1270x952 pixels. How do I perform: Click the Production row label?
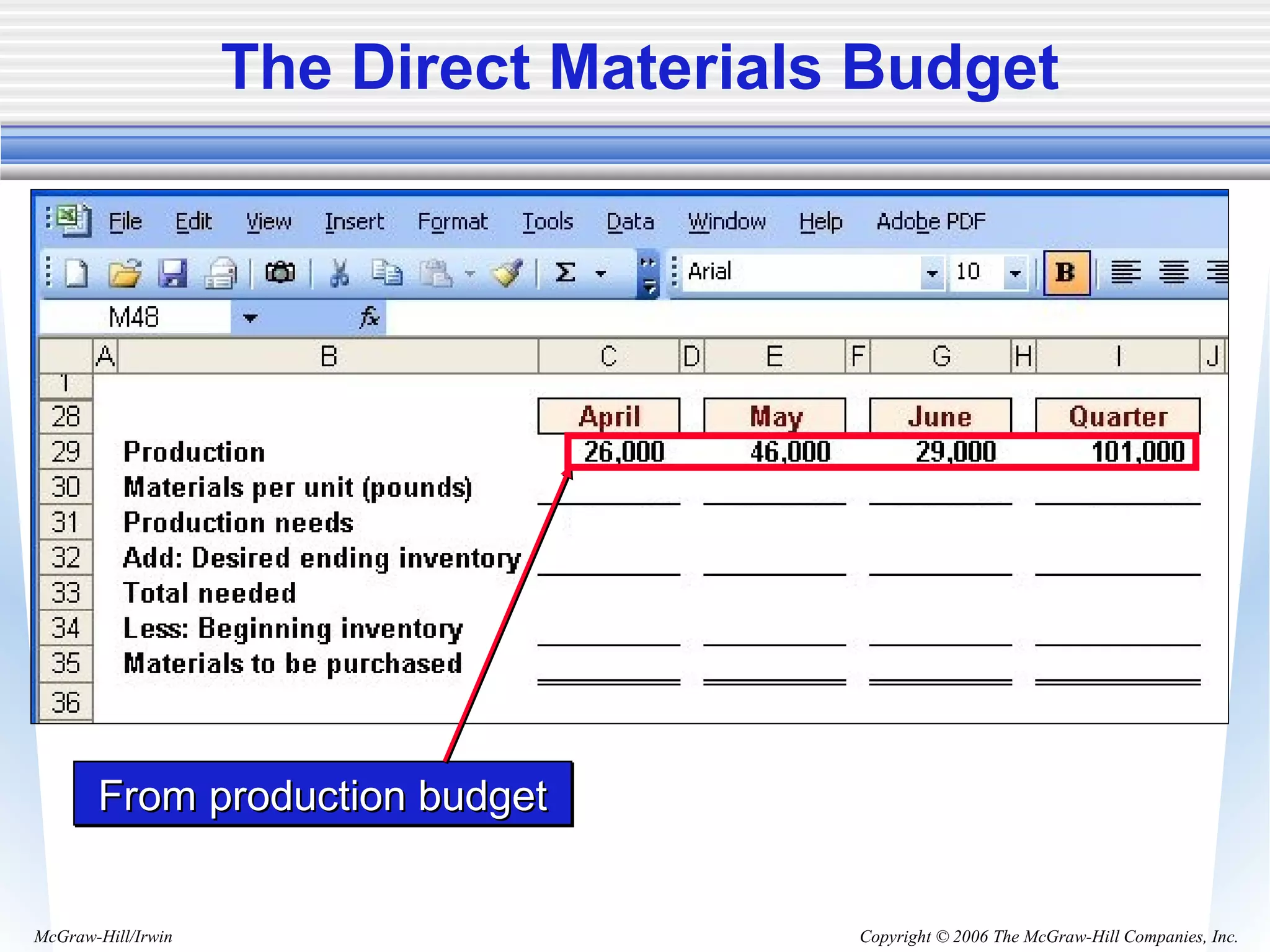[x=194, y=452]
